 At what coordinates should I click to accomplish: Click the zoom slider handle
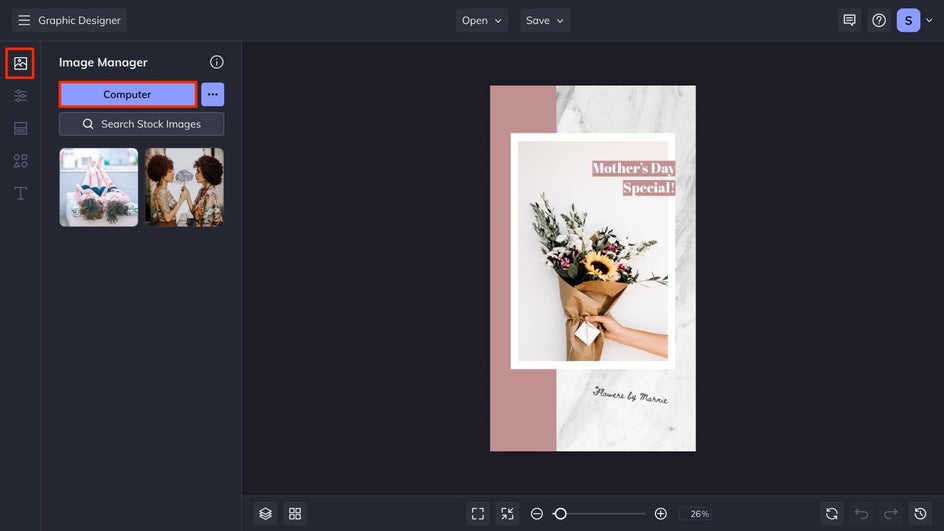tap(560, 514)
